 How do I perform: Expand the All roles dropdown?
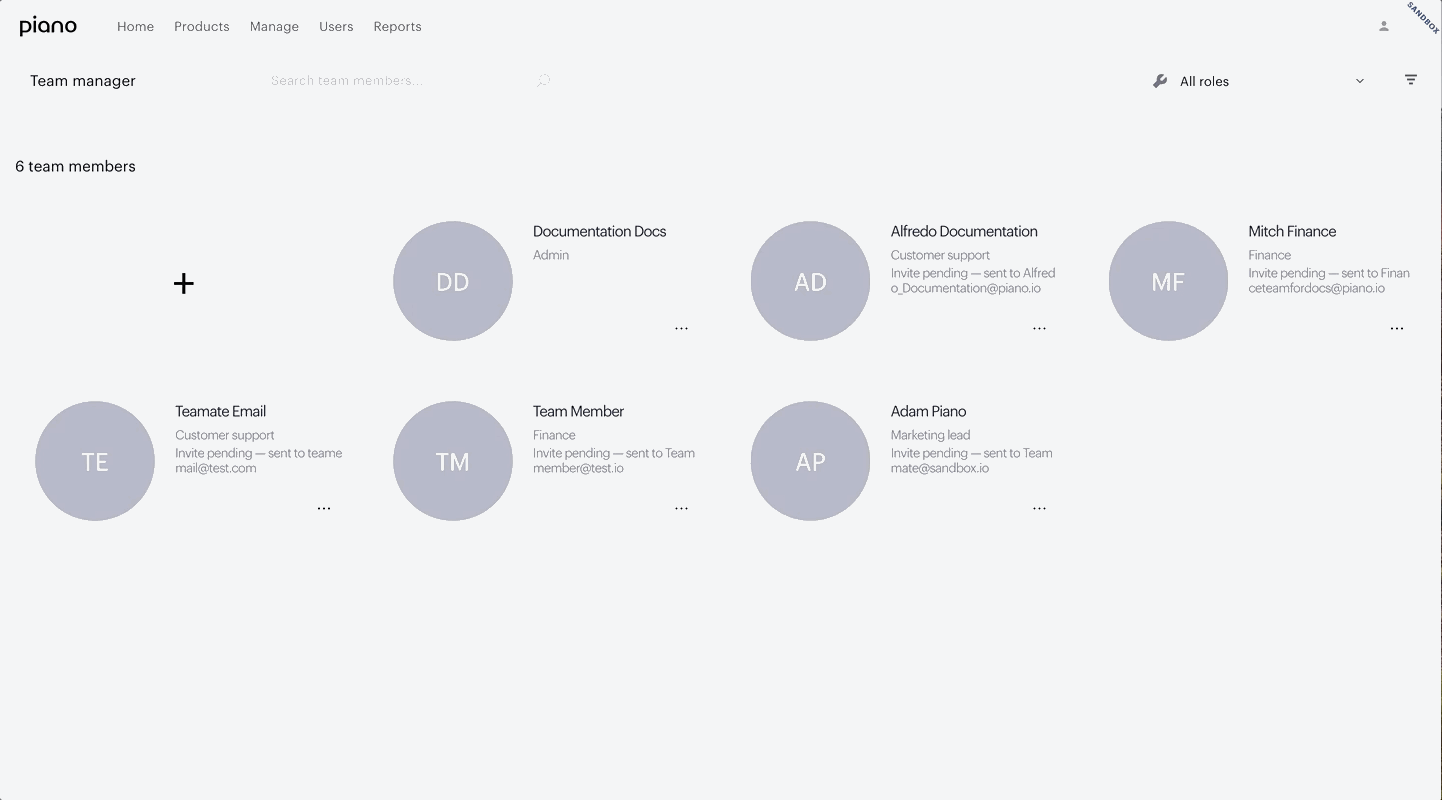1258,81
